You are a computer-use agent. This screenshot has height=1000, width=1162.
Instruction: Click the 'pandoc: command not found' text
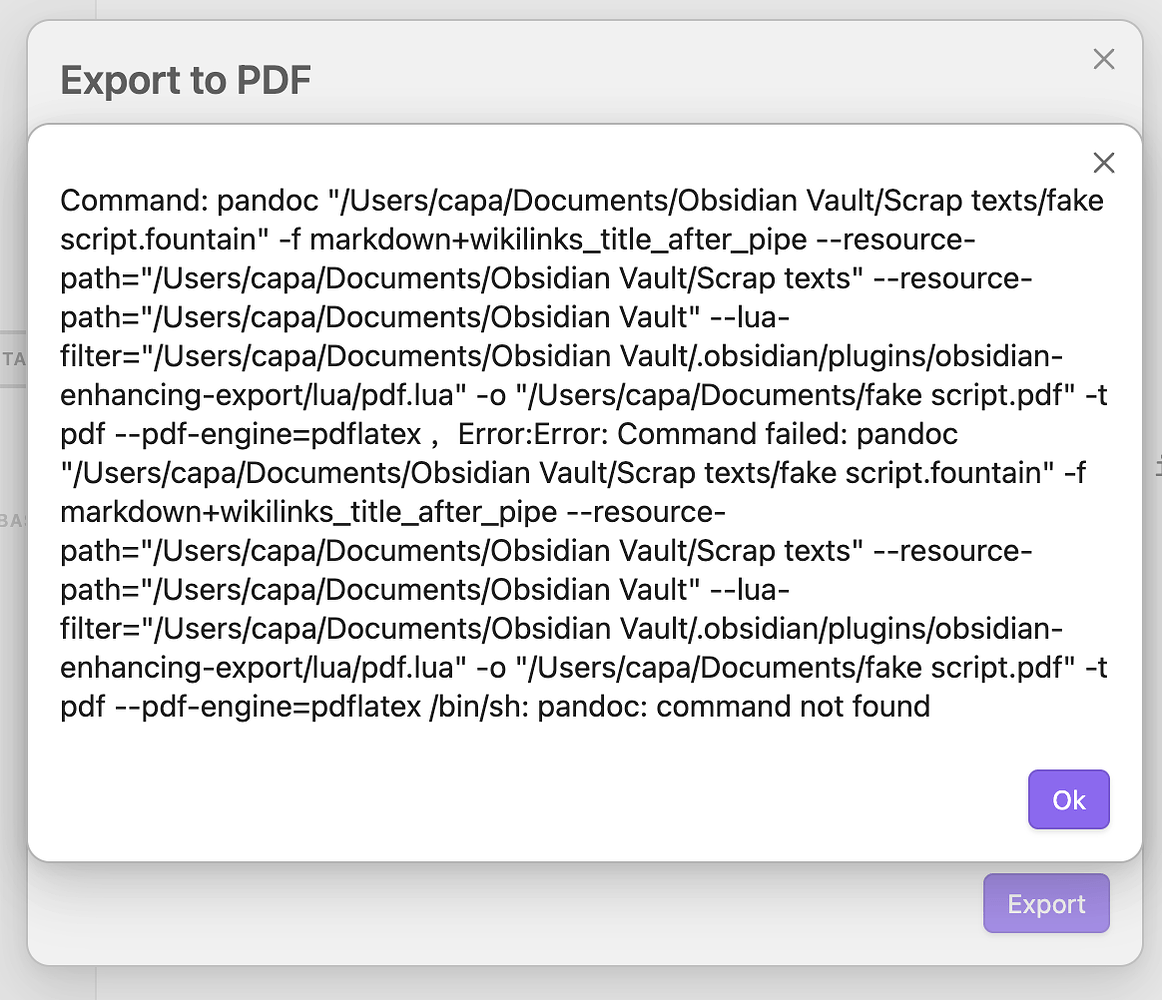click(x=733, y=706)
